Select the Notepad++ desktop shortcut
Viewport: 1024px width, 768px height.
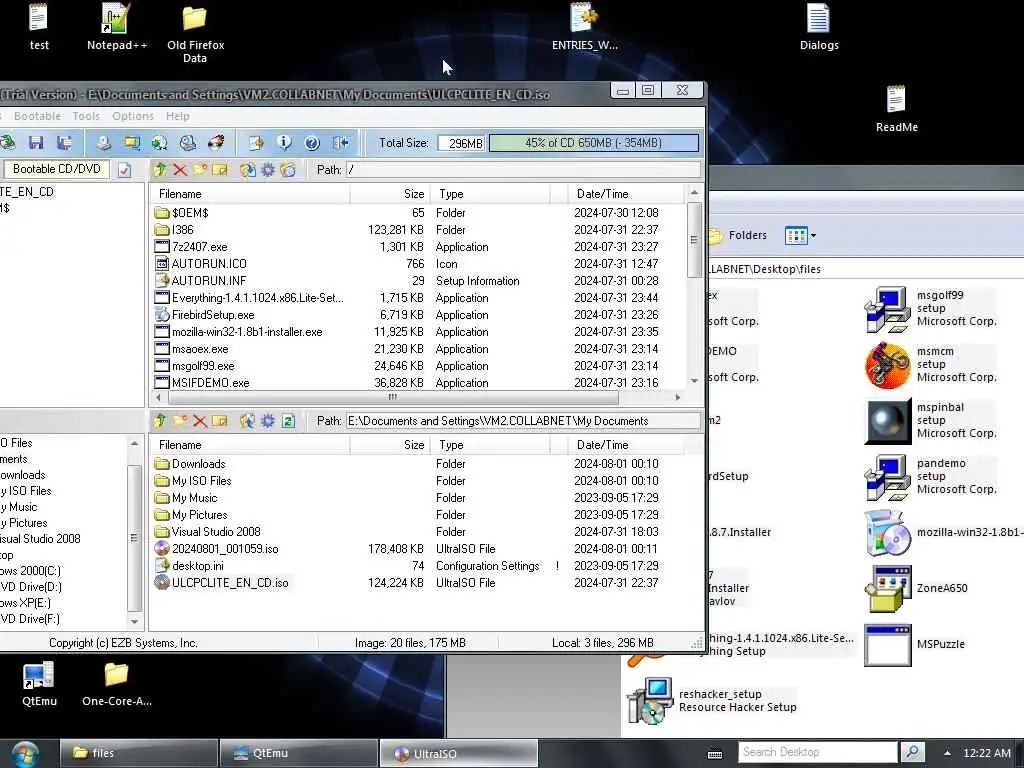point(117,27)
